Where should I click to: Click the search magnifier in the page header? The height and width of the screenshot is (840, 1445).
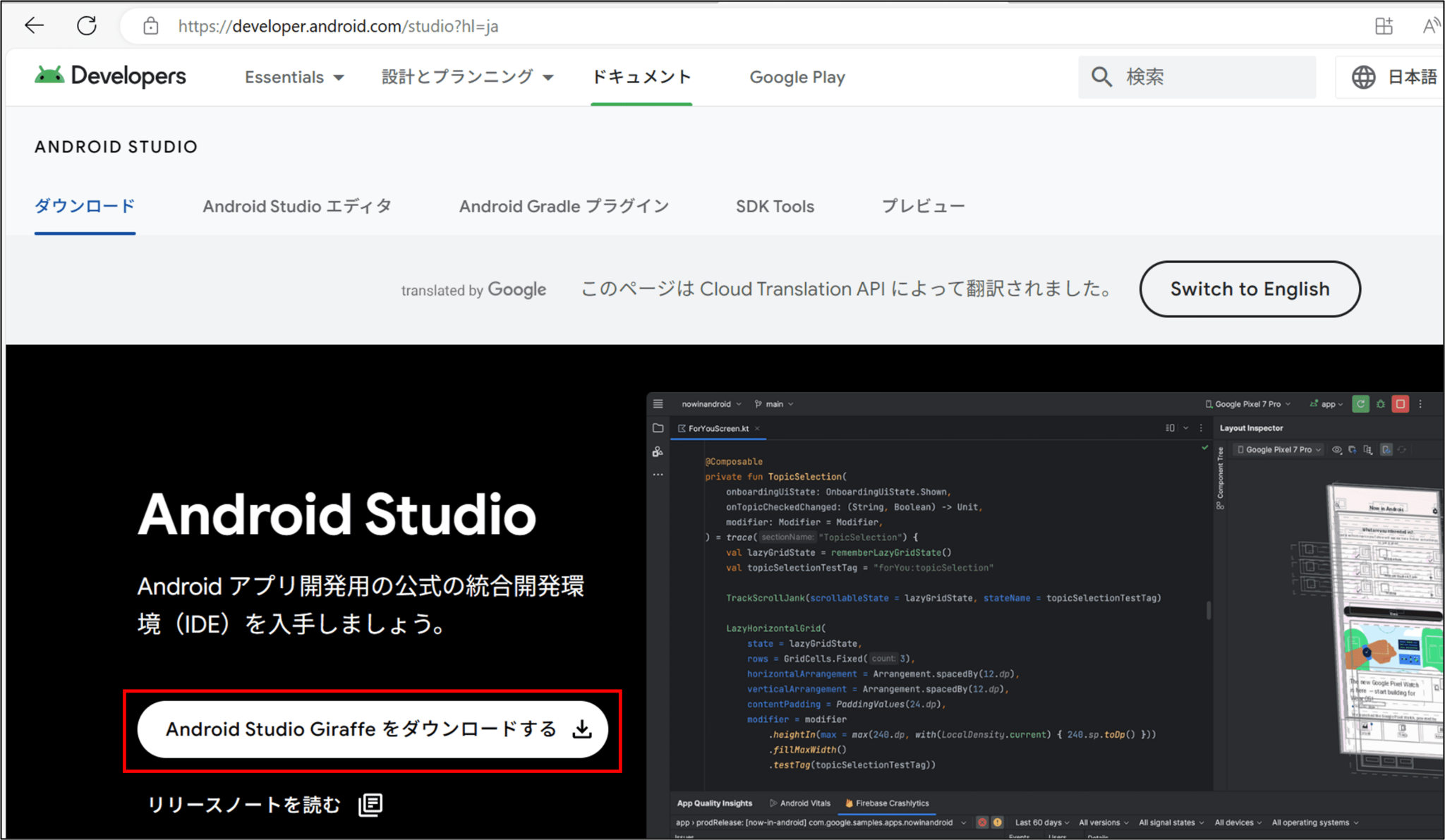1101,77
